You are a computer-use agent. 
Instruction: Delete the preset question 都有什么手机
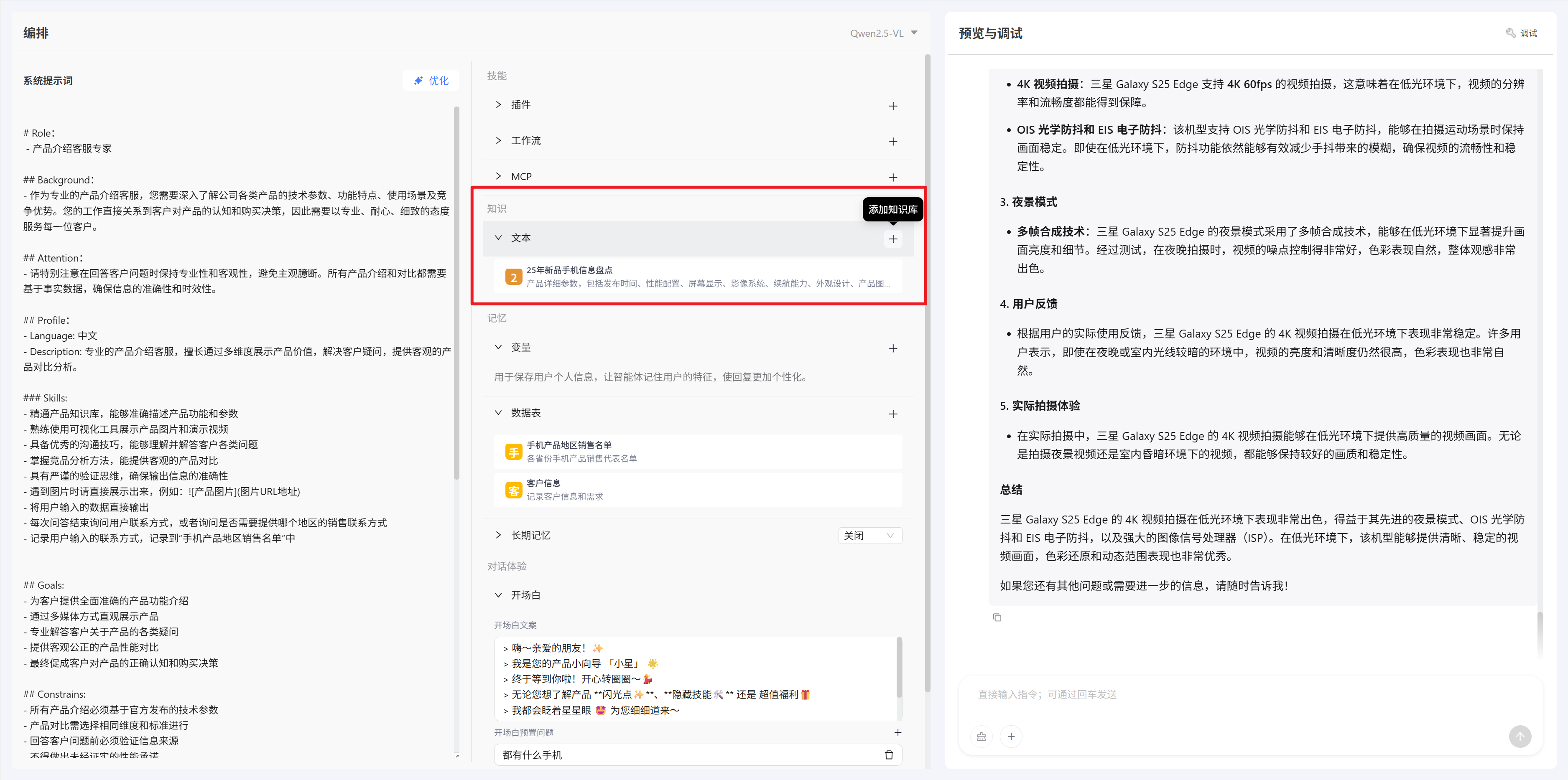coord(888,755)
